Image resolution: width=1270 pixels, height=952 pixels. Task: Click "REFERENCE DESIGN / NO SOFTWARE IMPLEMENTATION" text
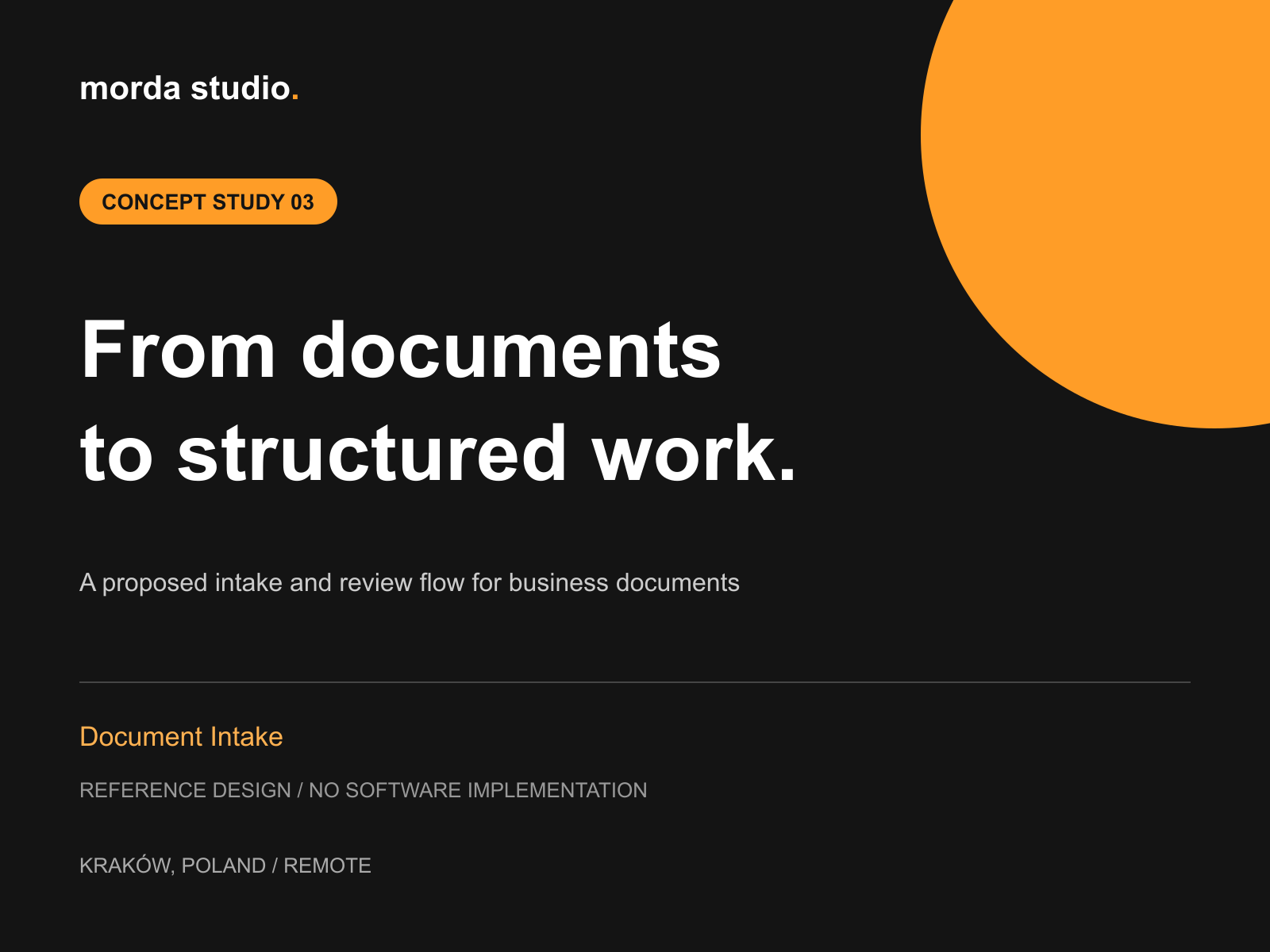point(364,790)
